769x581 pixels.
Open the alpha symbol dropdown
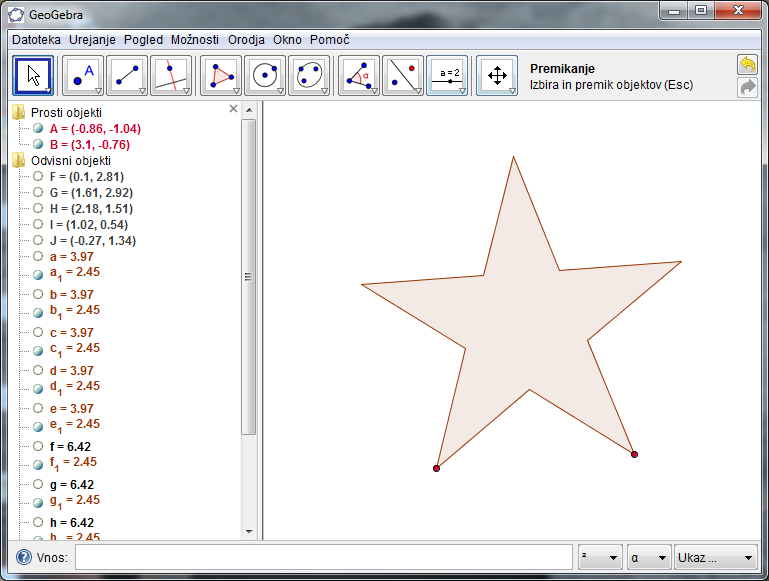[648, 557]
